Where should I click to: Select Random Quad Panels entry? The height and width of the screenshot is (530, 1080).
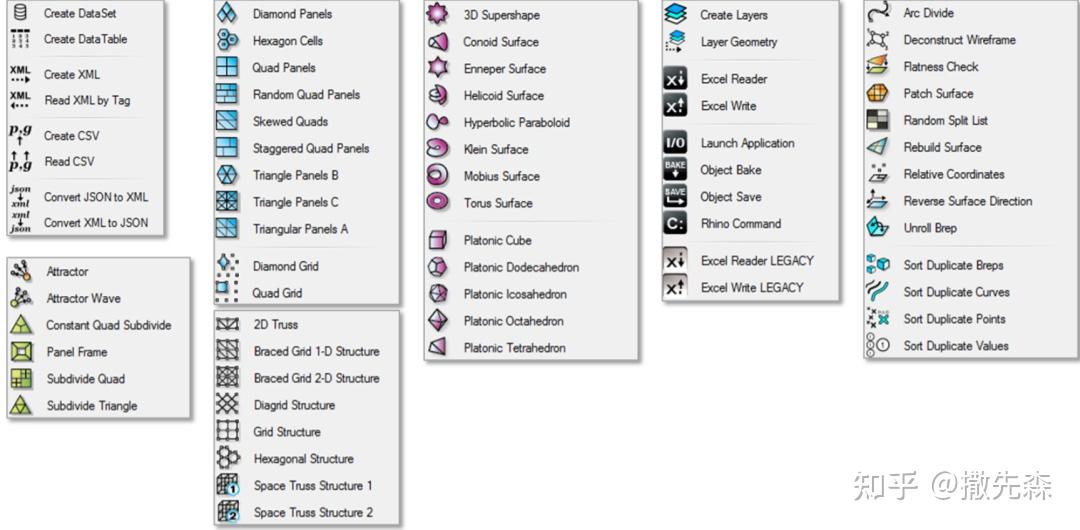307,94
